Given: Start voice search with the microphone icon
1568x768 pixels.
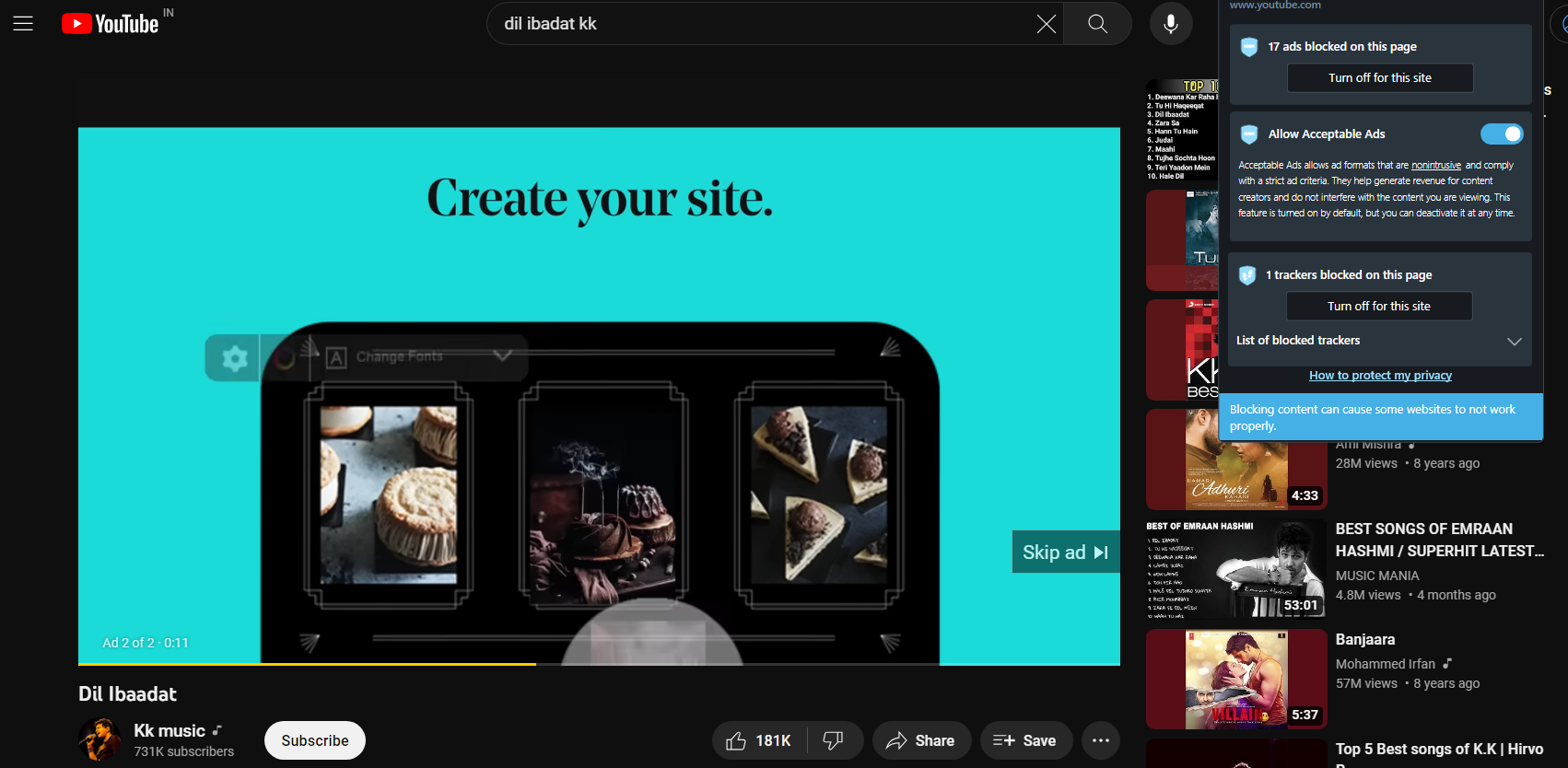Looking at the screenshot, I should click(1171, 24).
